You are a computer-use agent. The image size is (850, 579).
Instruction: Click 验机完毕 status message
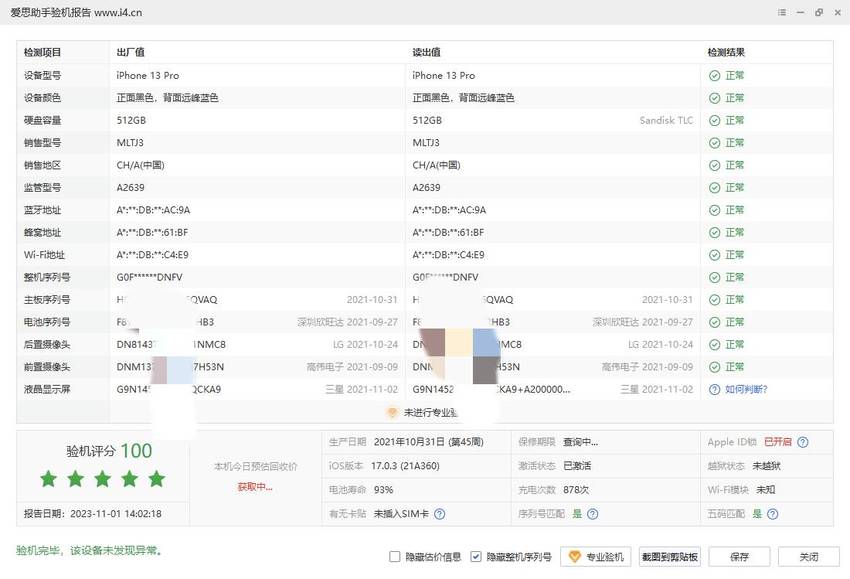(x=89, y=550)
